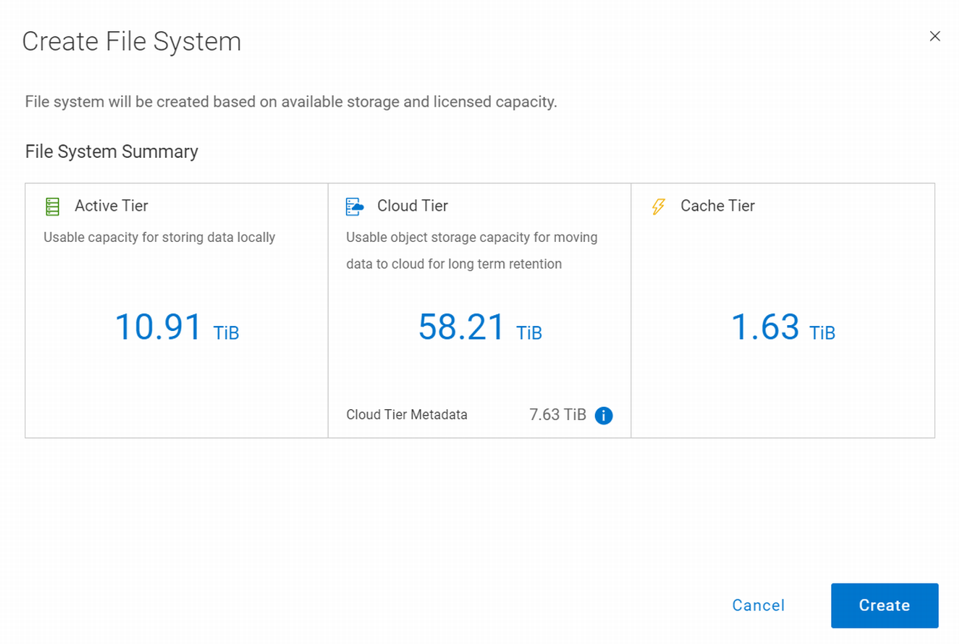Screen dimensions: 959x644
Task: Click the Cloud Tier Metadata label
Action: (x=407, y=415)
